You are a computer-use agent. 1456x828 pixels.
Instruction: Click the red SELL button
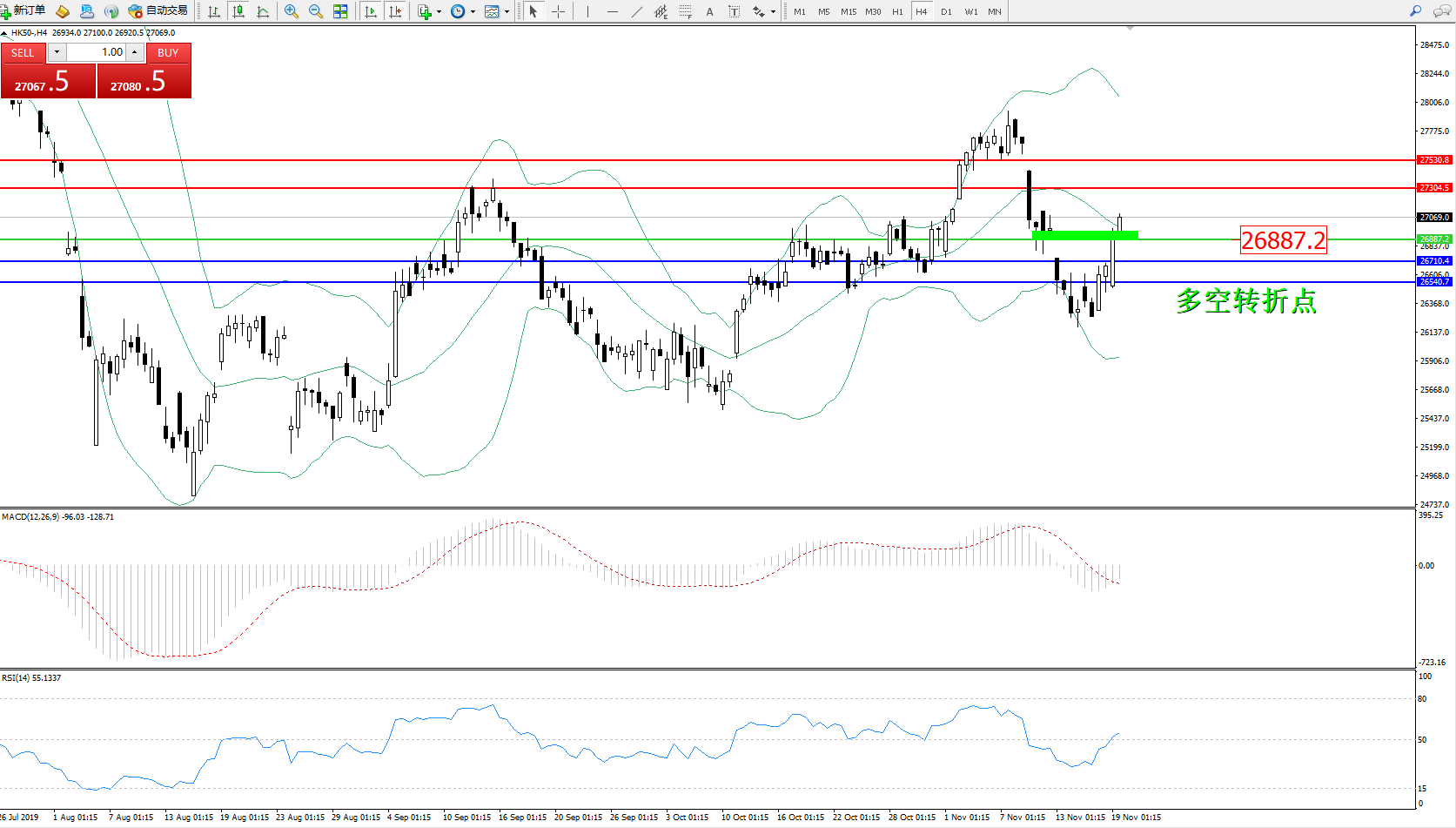23,53
